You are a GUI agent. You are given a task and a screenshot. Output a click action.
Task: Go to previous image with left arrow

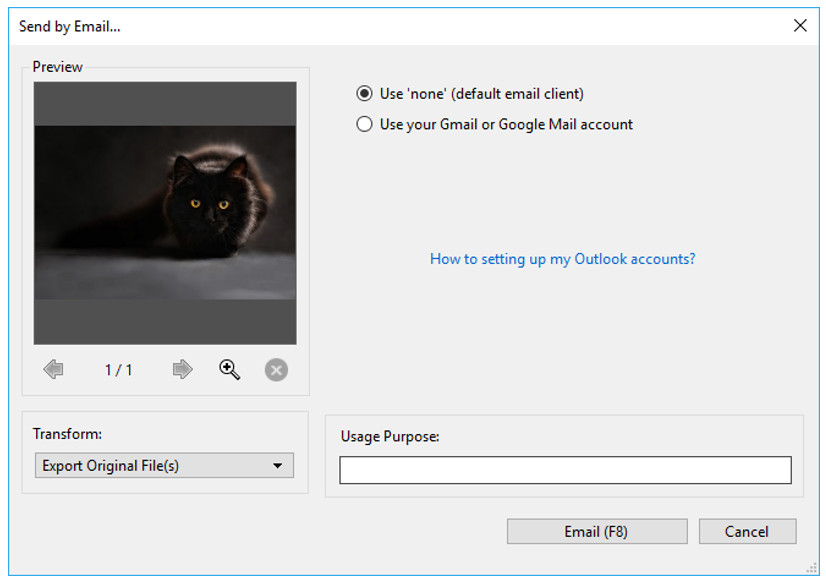tap(53, 369)
